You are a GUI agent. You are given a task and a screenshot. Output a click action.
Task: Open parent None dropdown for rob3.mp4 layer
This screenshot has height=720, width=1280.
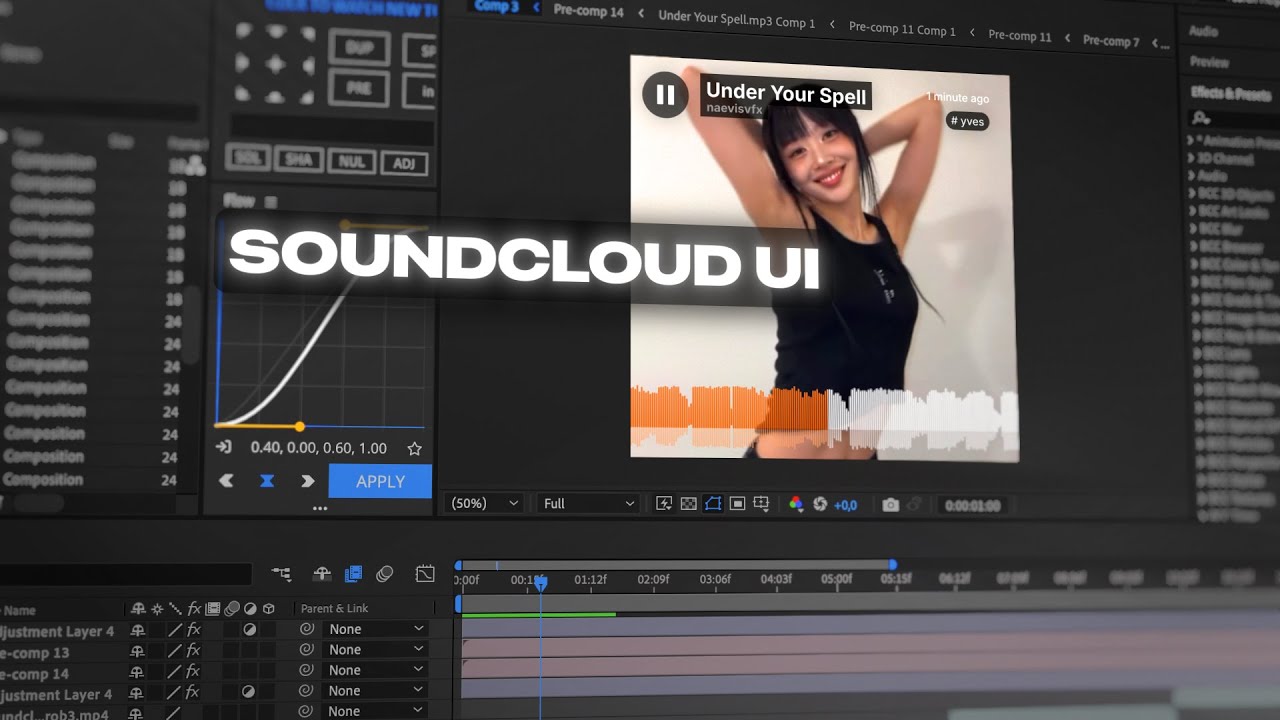pos(376,712)
